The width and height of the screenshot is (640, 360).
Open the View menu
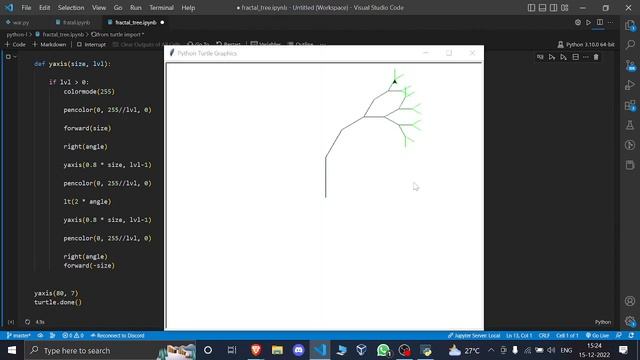(99, 8)
